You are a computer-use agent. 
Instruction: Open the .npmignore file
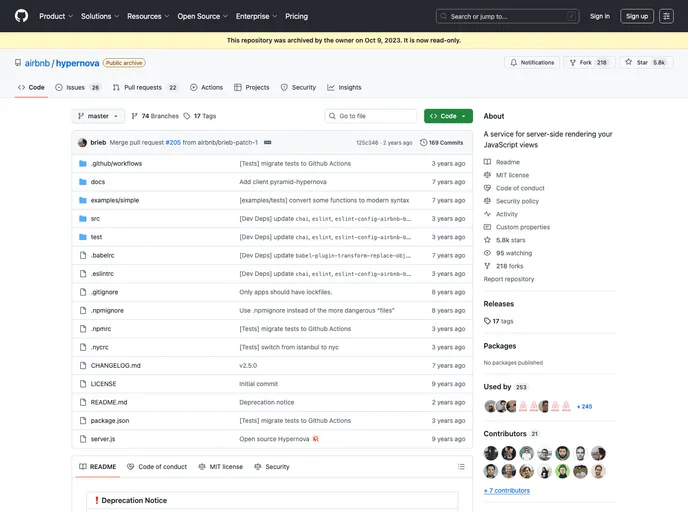tap(107, 311)
